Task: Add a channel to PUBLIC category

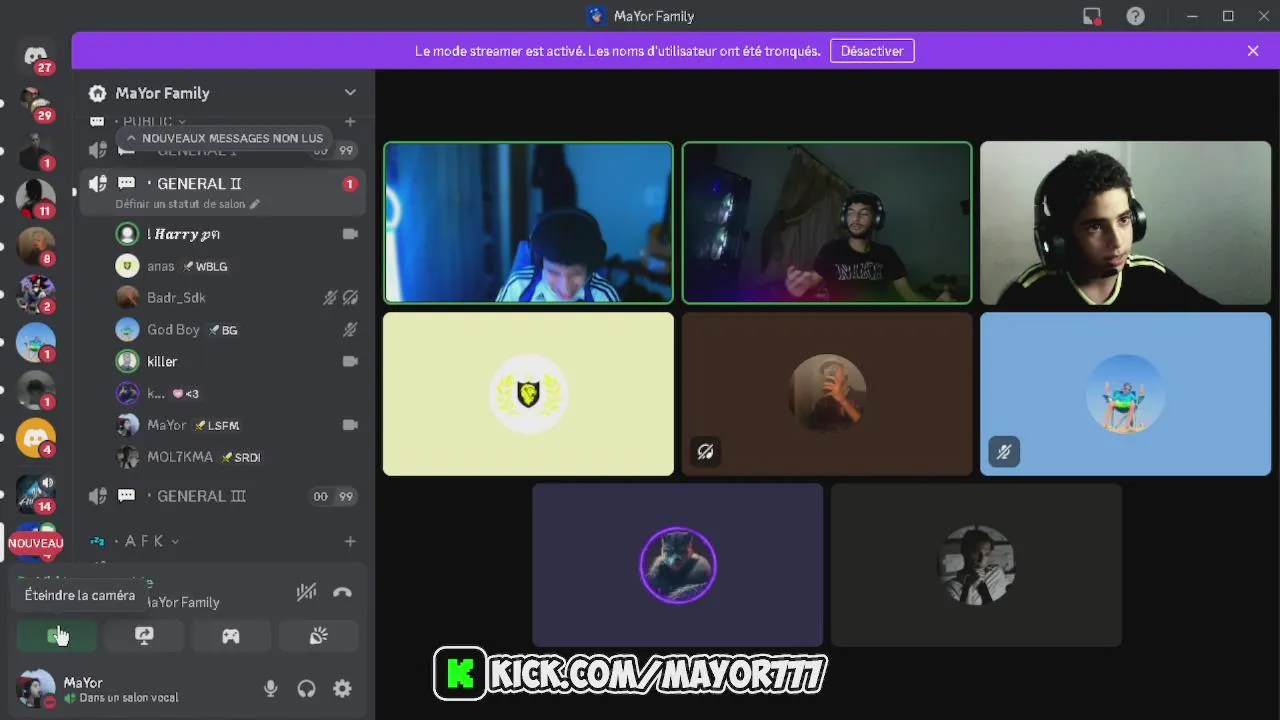Action: [x=350, y=121]
